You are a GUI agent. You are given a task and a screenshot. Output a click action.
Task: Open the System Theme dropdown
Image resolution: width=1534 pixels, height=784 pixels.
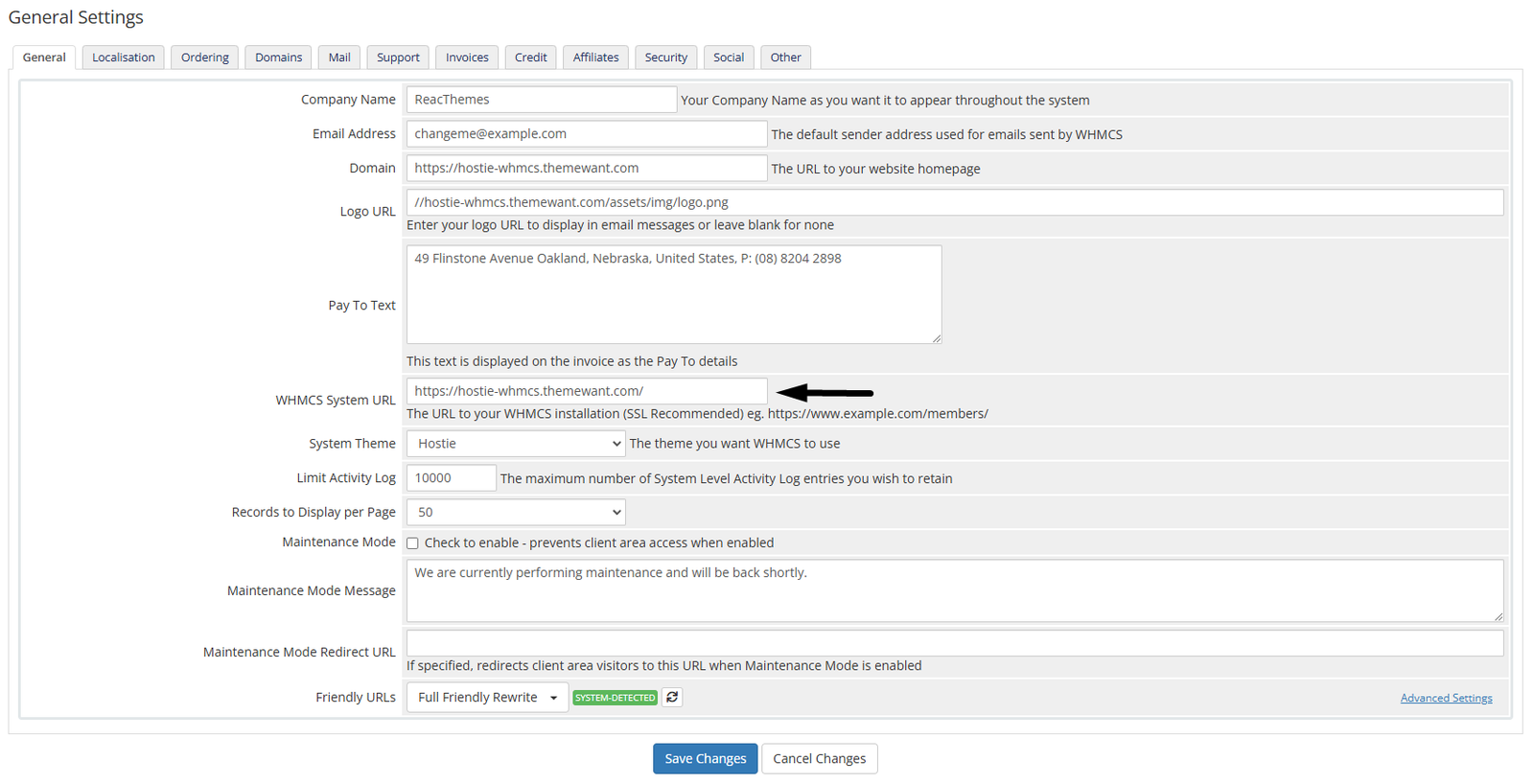(516, 444)
